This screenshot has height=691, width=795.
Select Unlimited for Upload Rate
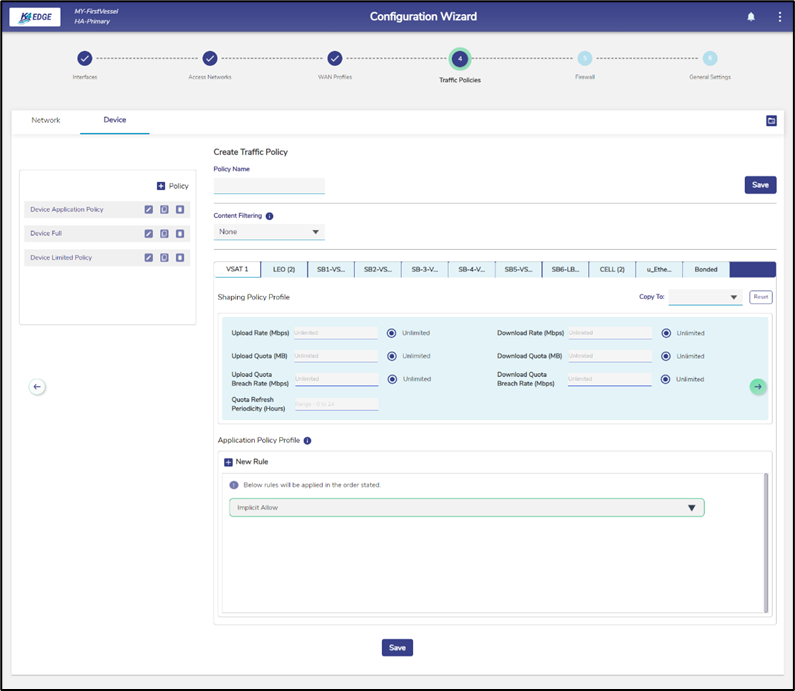point(392,333)
